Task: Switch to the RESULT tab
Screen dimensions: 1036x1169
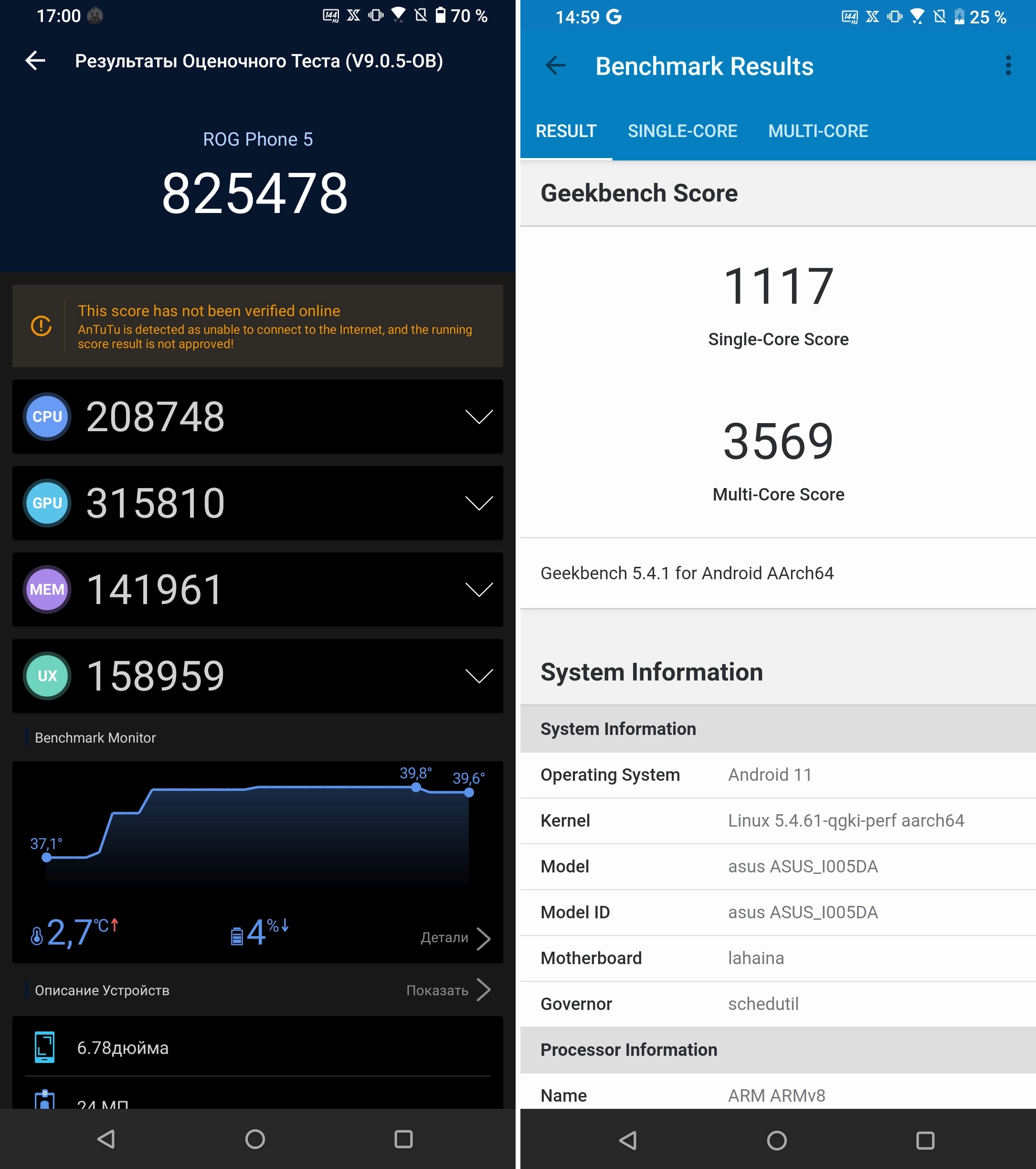Action: click(566, 131)
